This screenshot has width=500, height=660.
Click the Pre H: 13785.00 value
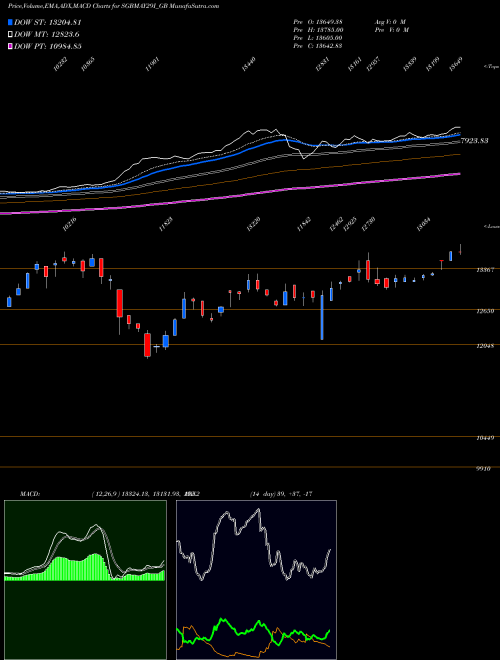[319, 30]
